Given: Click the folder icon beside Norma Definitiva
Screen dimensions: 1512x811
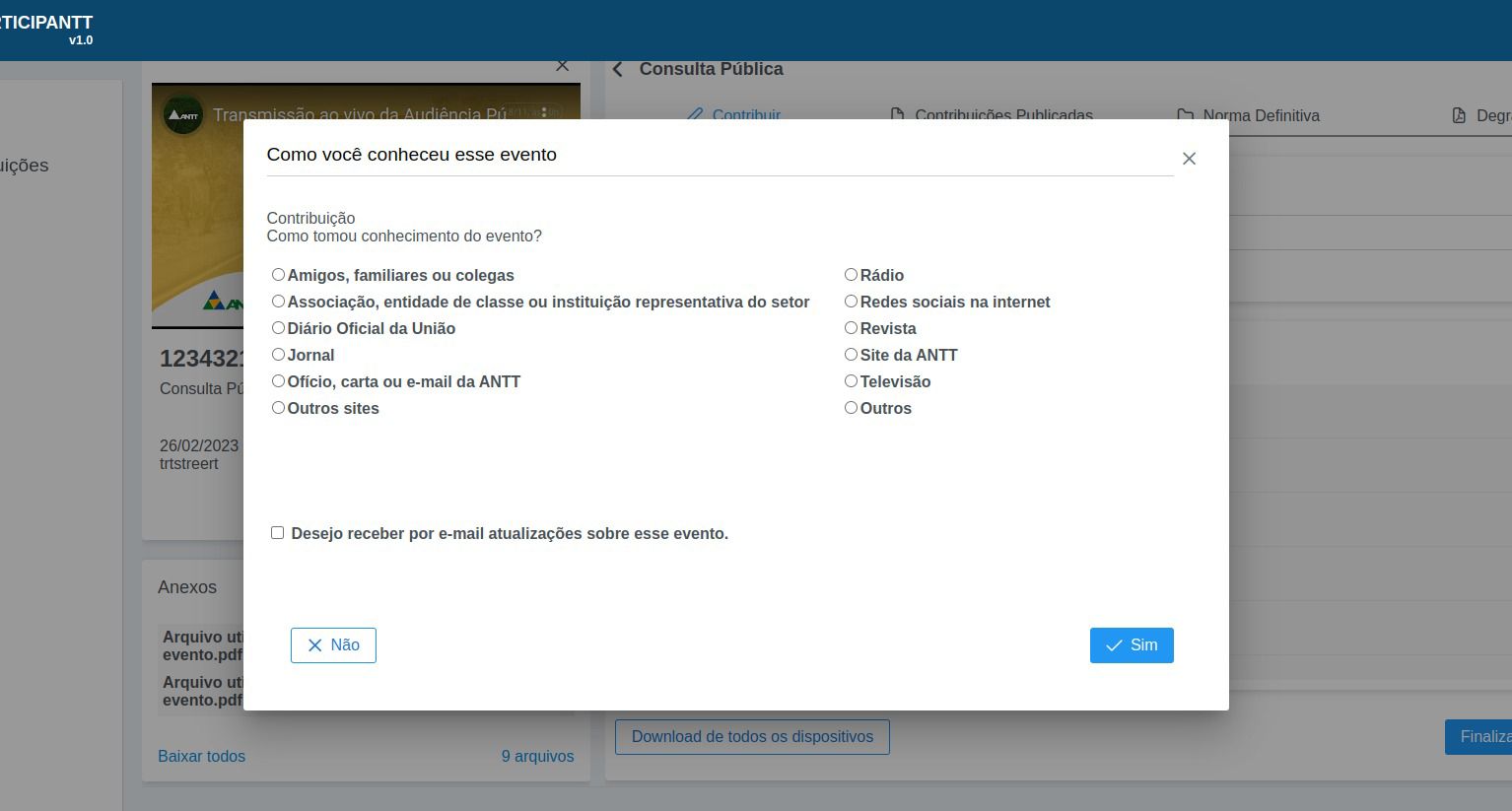Looking at the screenshot, I should (x=1186, y=115).
